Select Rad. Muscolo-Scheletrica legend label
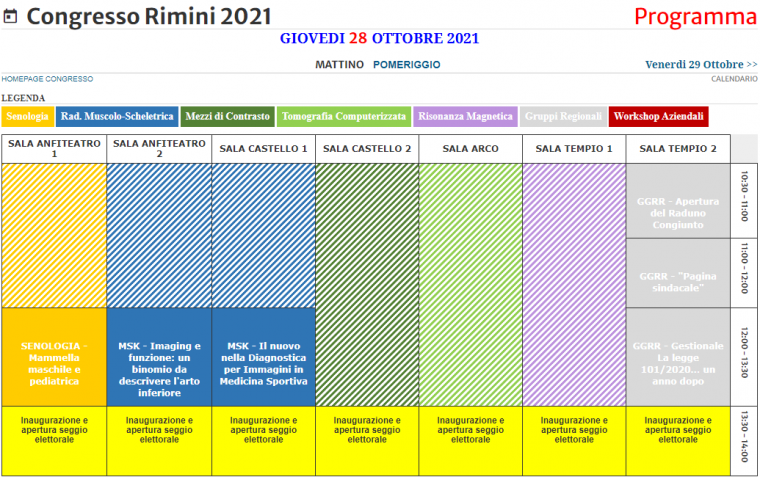The width and height of the screenshot is (760, 477). click(117, 117)
